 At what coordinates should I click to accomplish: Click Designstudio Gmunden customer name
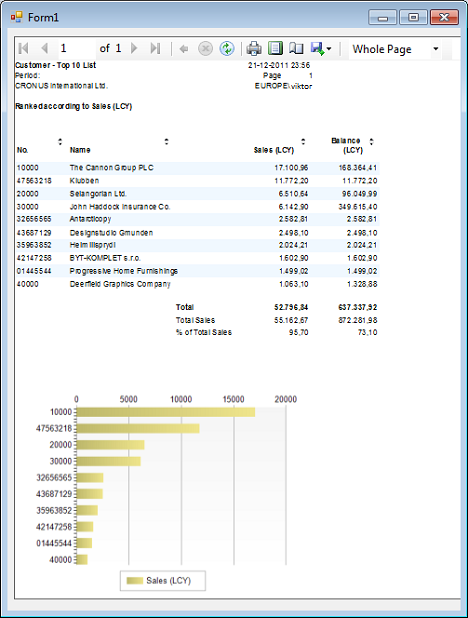111,233
